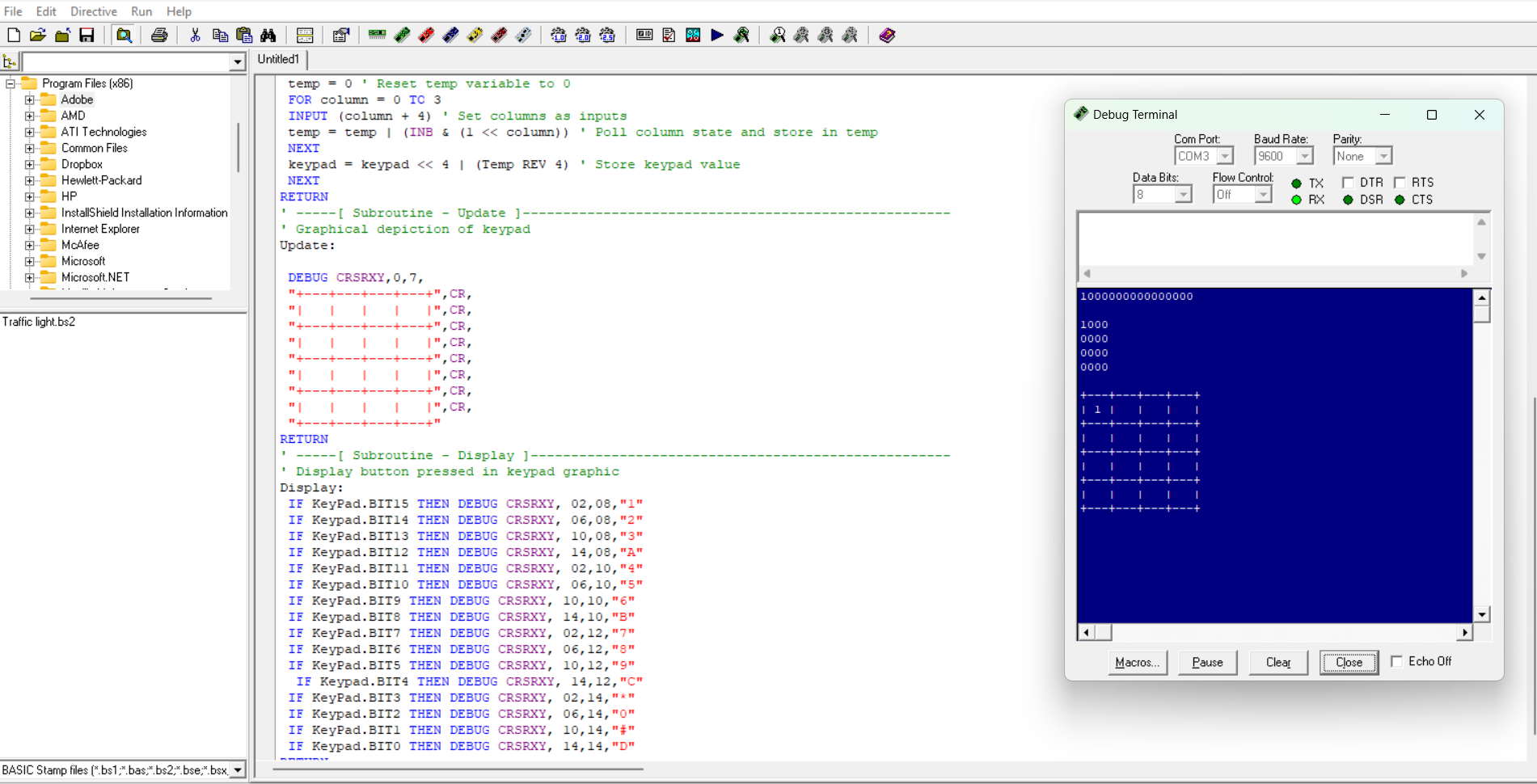Open the Data Bits dropdown
This screenshot has height=784, width=1537.
click(x=1184, y=194)
